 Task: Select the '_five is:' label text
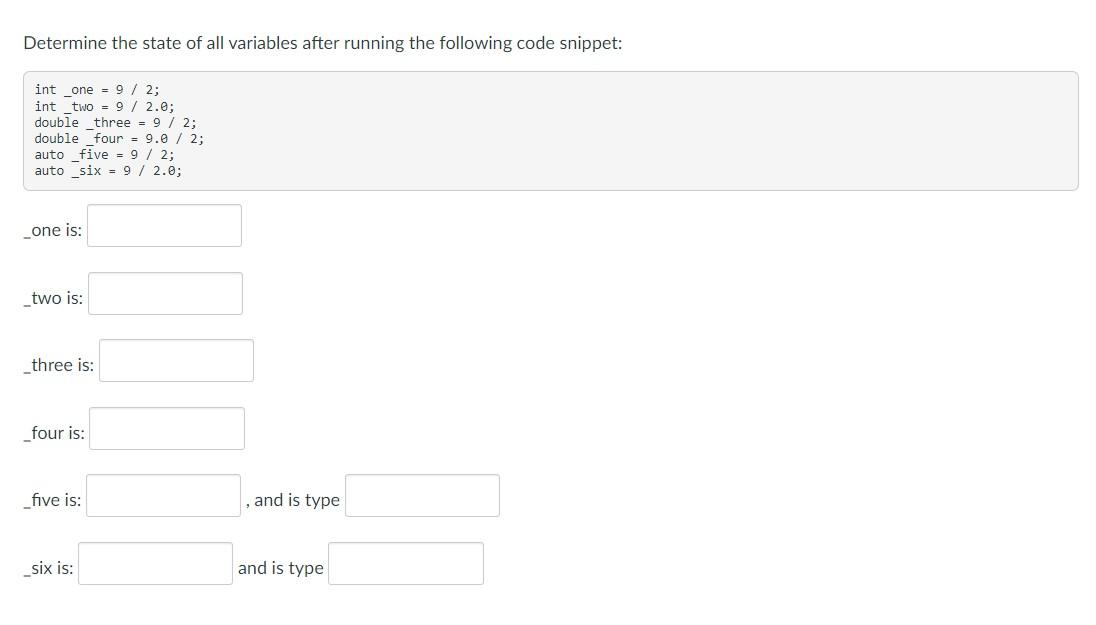click(x=51, y=500)
